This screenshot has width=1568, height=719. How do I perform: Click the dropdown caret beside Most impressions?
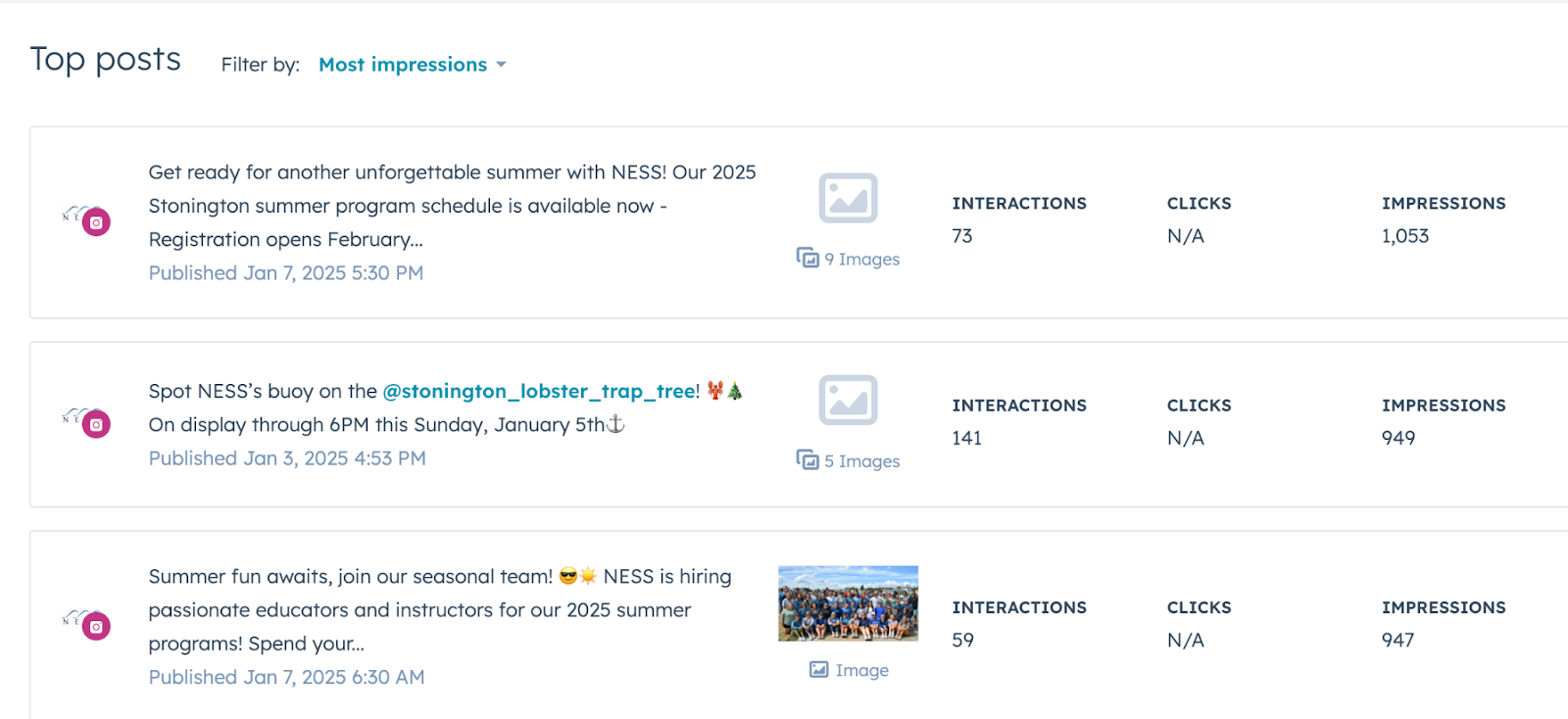(x=501, y=65)
